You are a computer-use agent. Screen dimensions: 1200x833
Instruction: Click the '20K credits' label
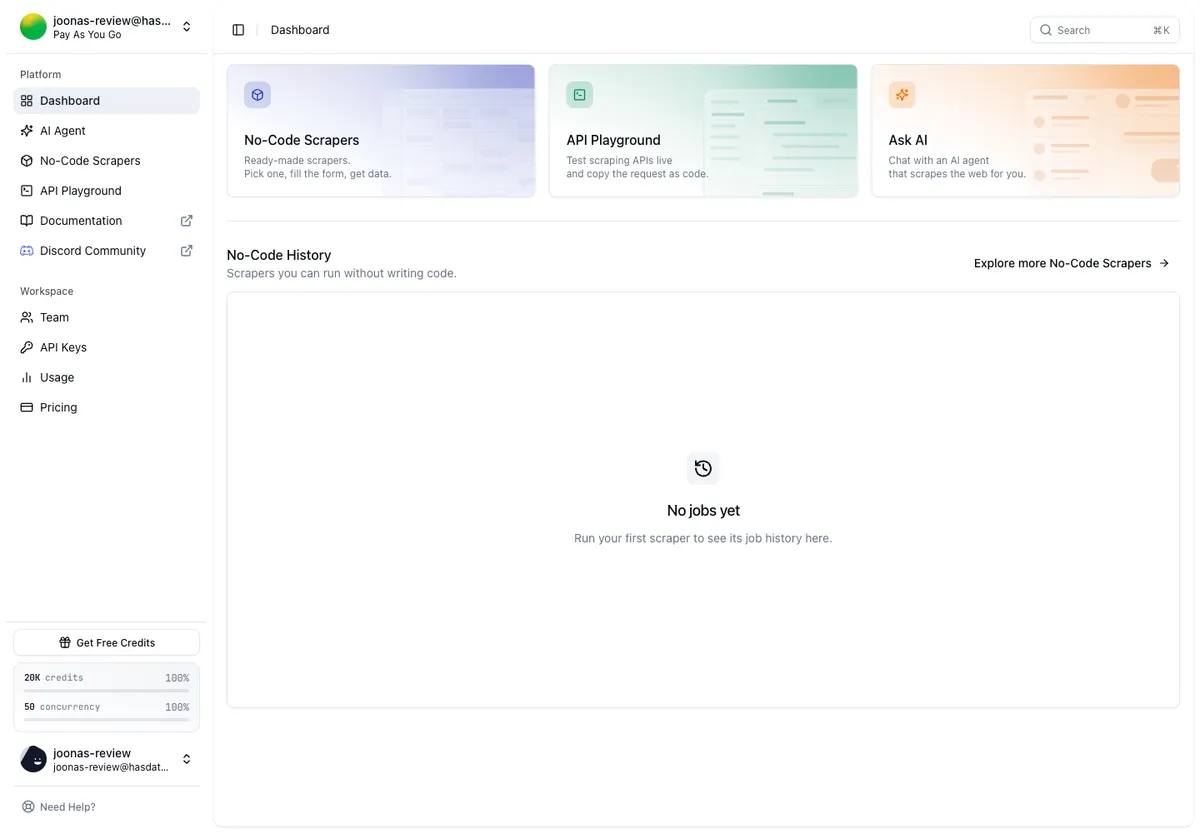pos(54,678)
